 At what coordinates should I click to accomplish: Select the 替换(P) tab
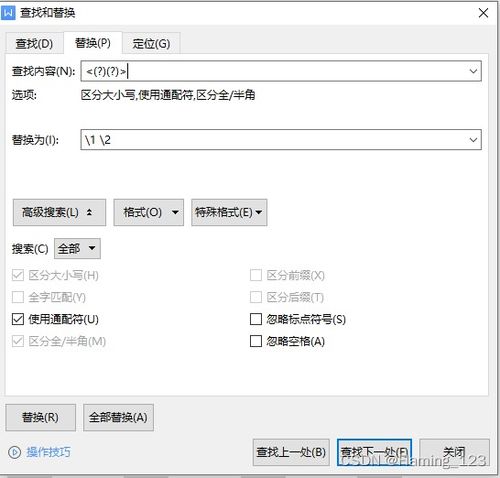(x=93, y=43)
